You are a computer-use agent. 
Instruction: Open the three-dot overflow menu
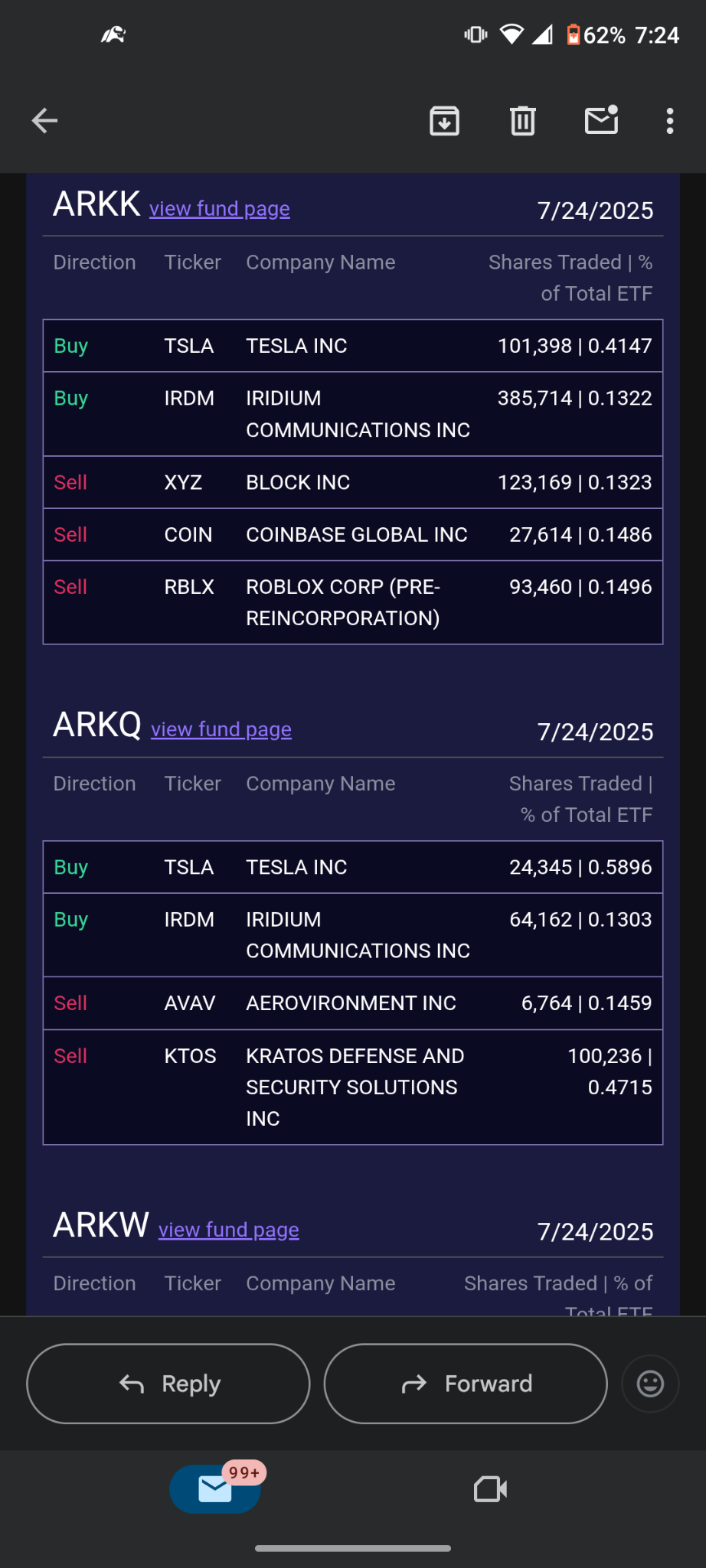[x=670, y=121]
